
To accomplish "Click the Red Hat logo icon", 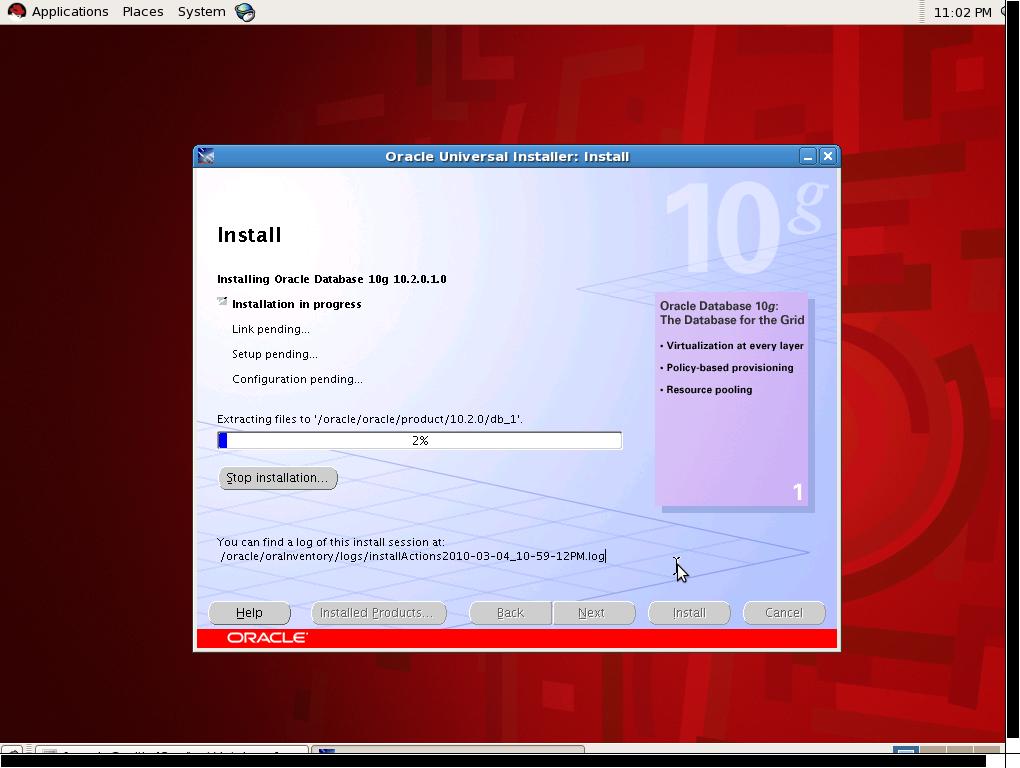I will click(x=16, y=11).
